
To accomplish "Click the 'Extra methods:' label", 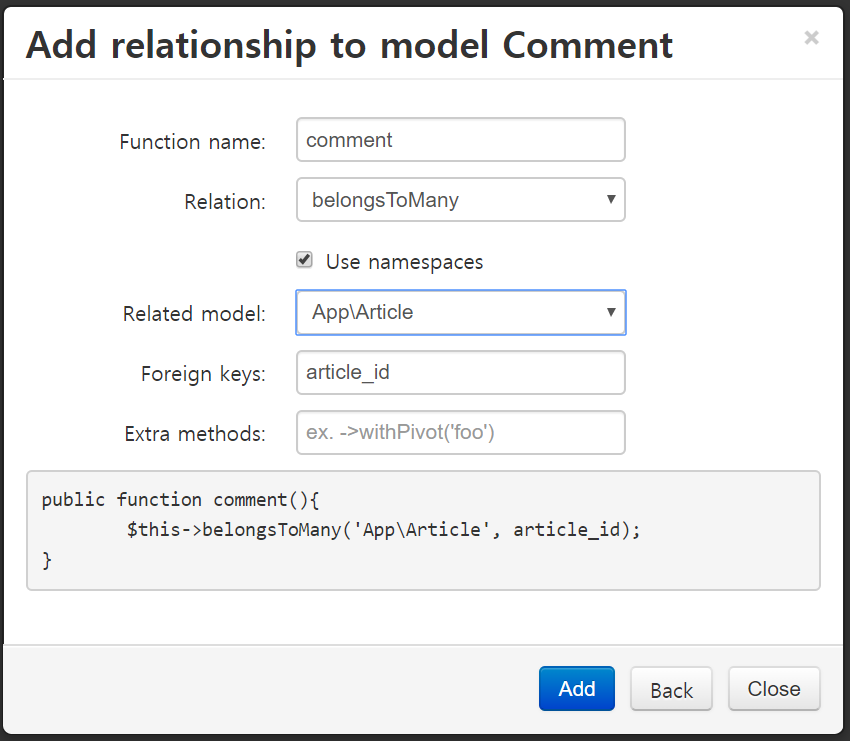I will pos(195,434).
